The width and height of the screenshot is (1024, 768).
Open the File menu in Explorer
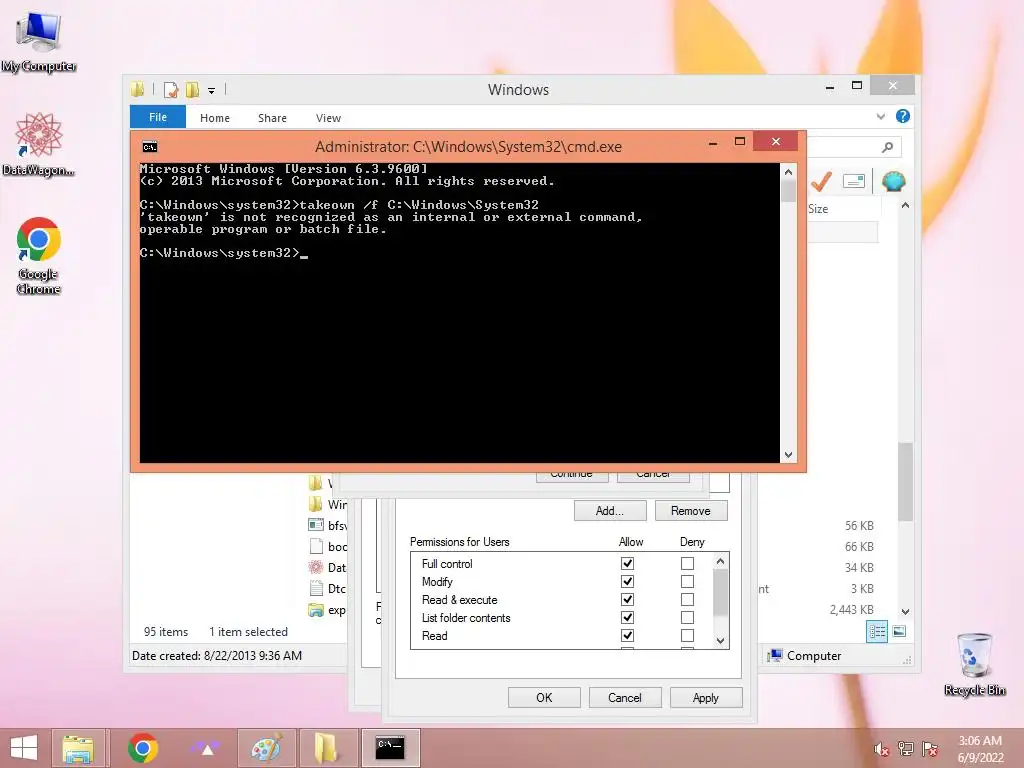pos(158,117)
